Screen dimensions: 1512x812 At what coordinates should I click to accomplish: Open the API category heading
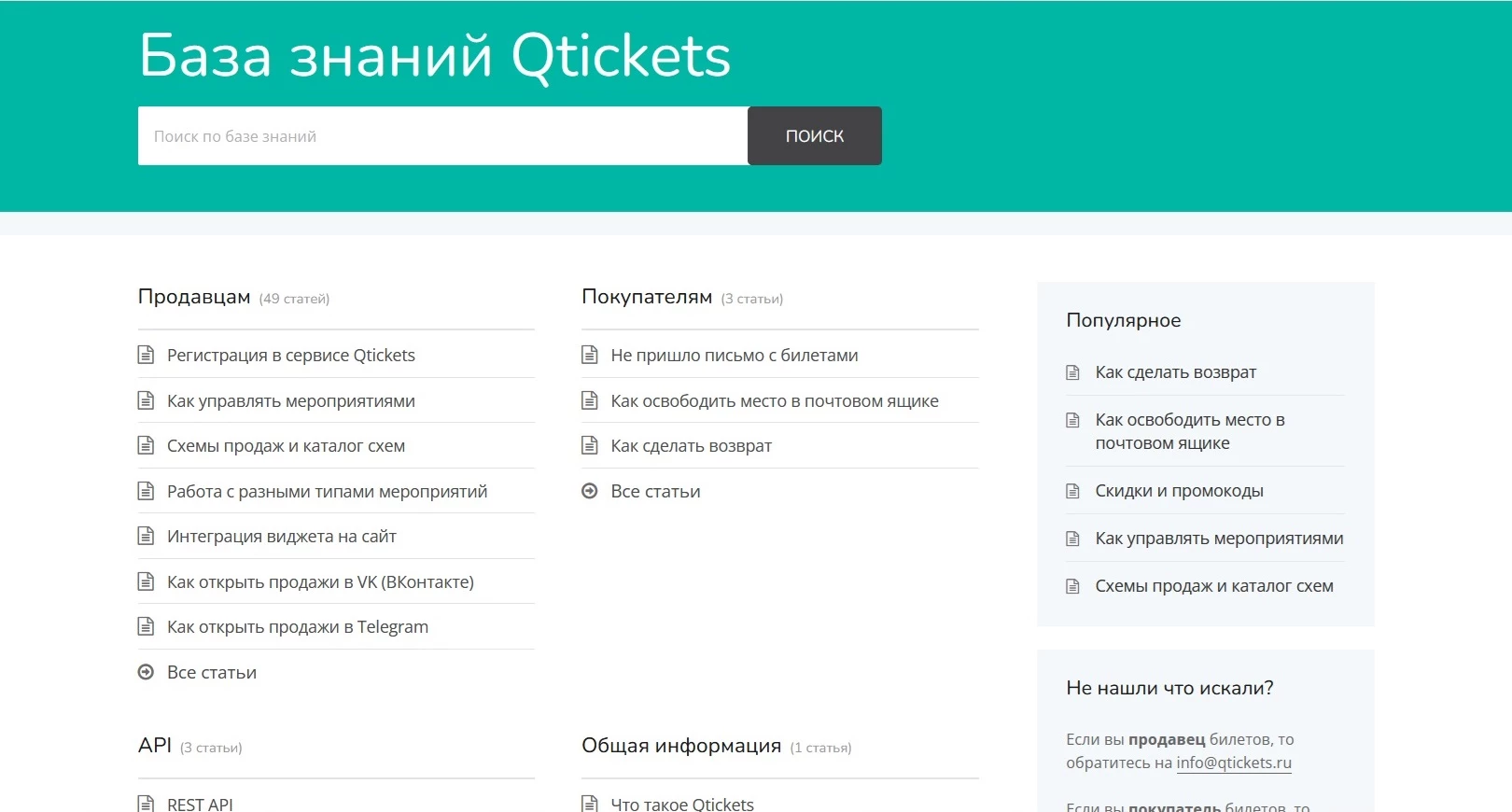pyautogui.click(x=155, y=745)
